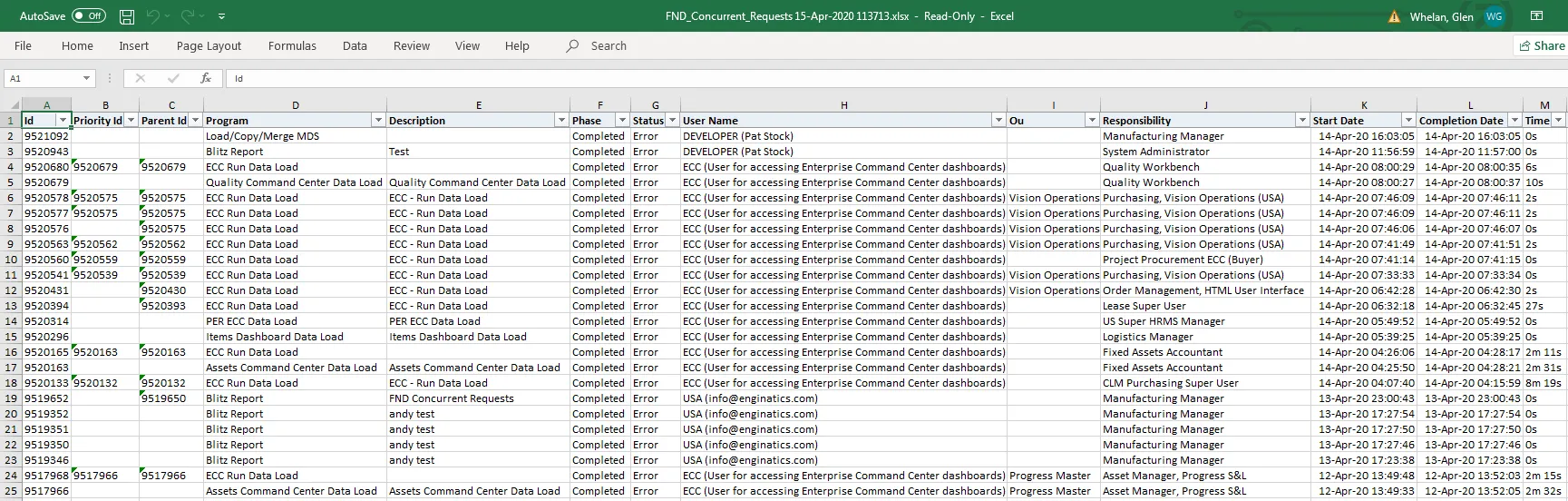
Task: Click the Insert Function fx icon
Action: (x=206, y=79)
